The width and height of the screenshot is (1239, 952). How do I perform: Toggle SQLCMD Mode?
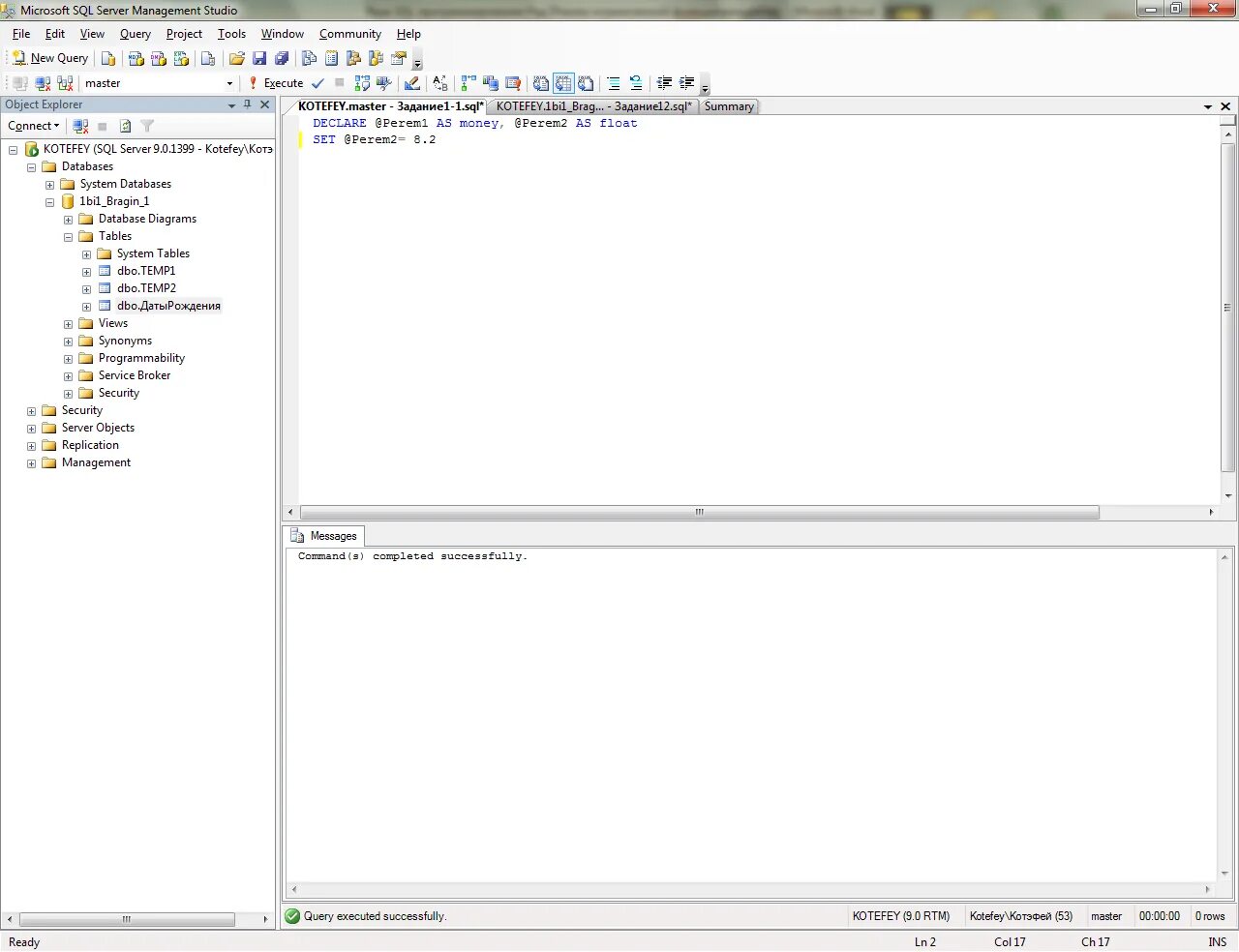pos(513,83)
